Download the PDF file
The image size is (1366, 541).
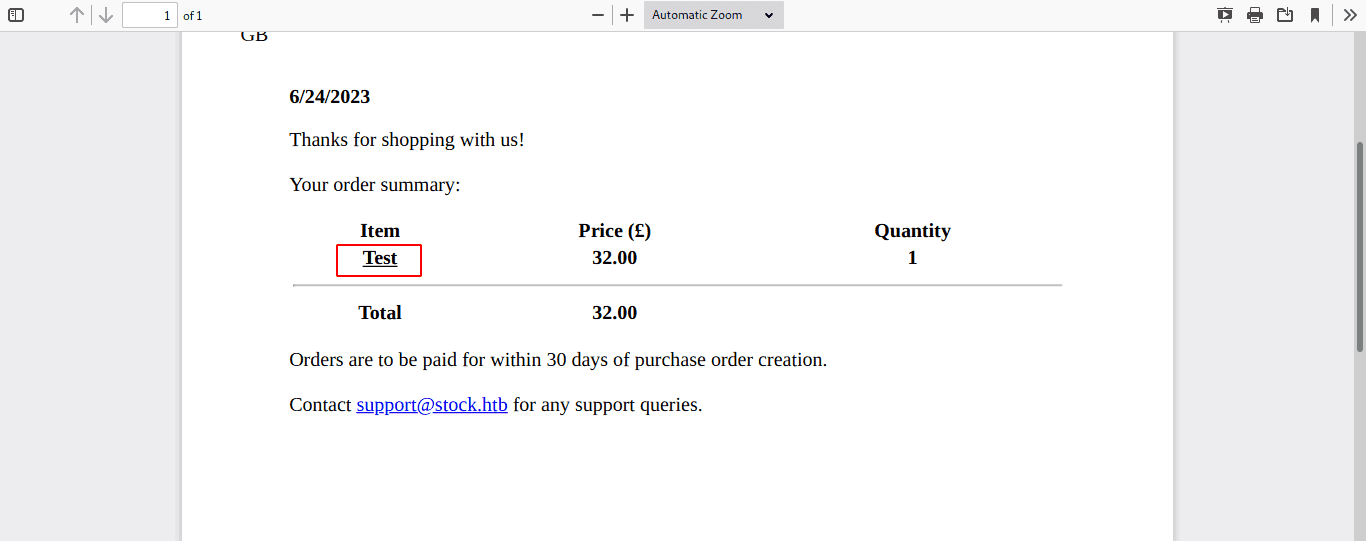(1285, 15)
